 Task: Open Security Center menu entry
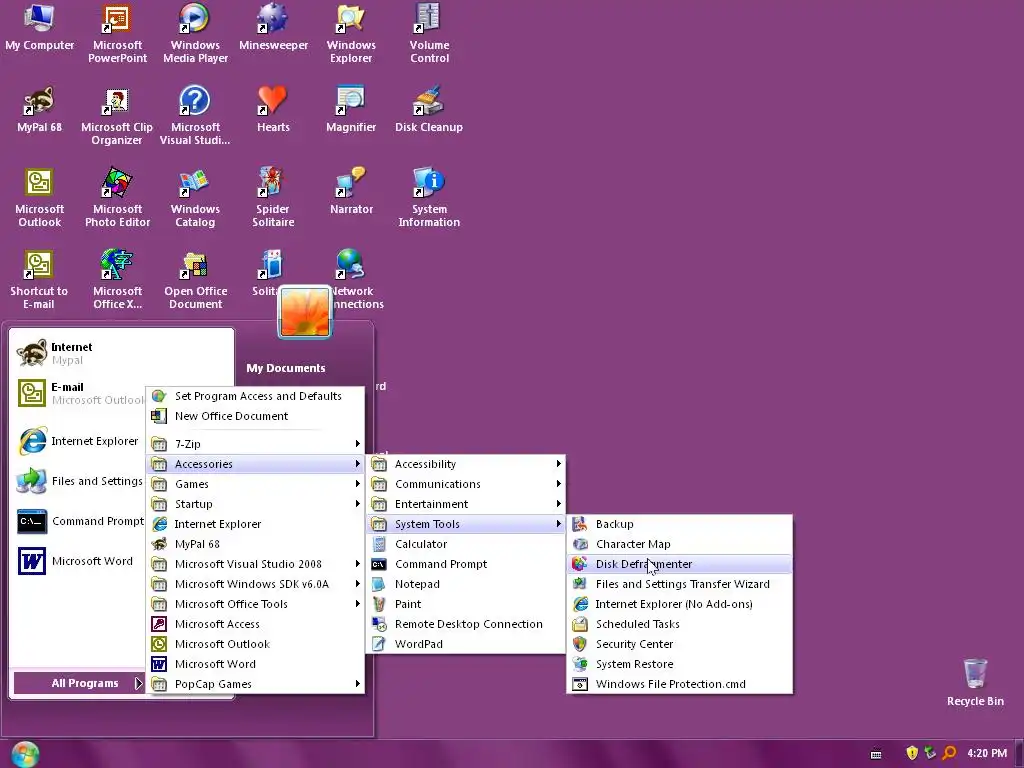[x=680, y=644]
